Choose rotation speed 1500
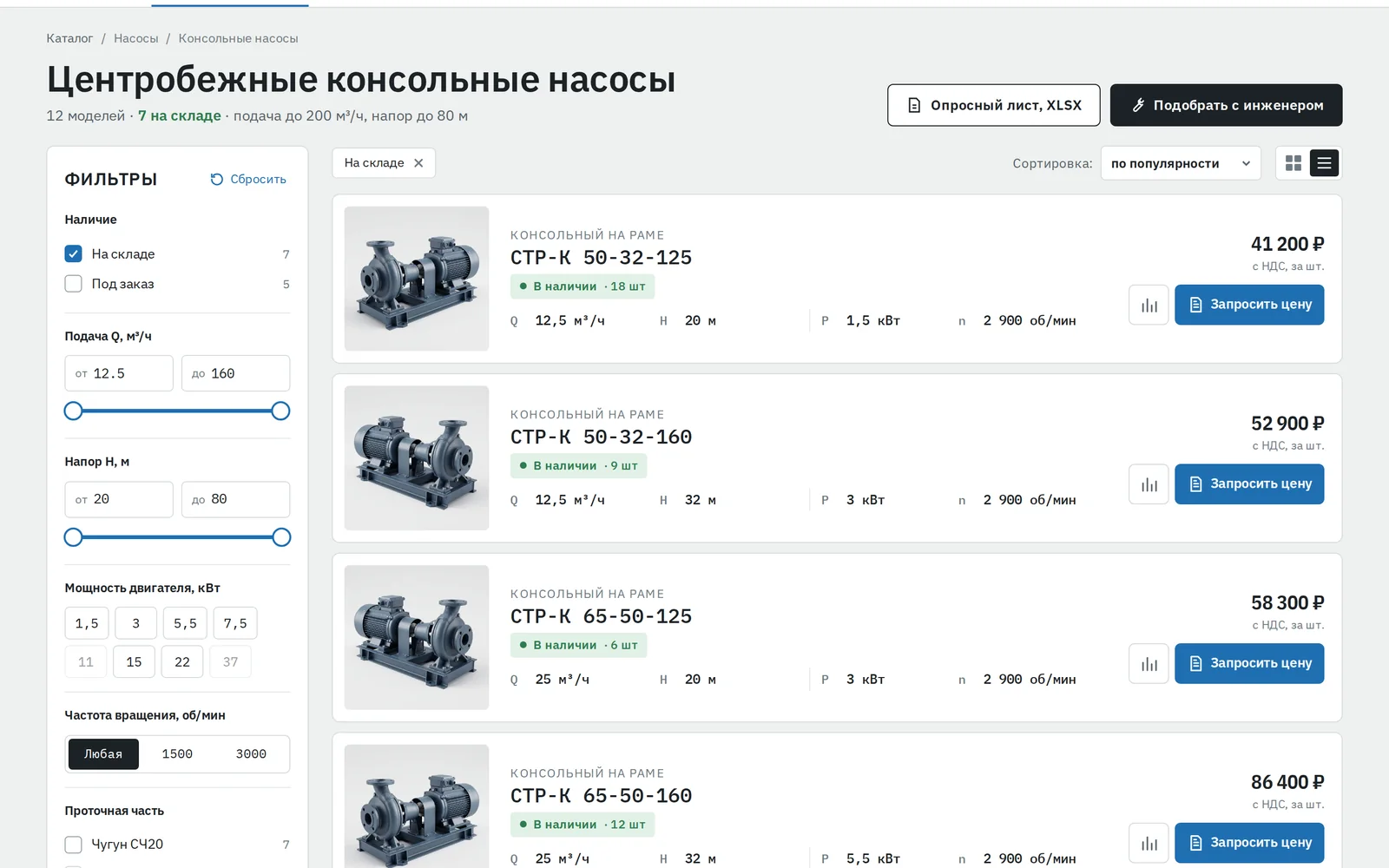 coord(177,754)
